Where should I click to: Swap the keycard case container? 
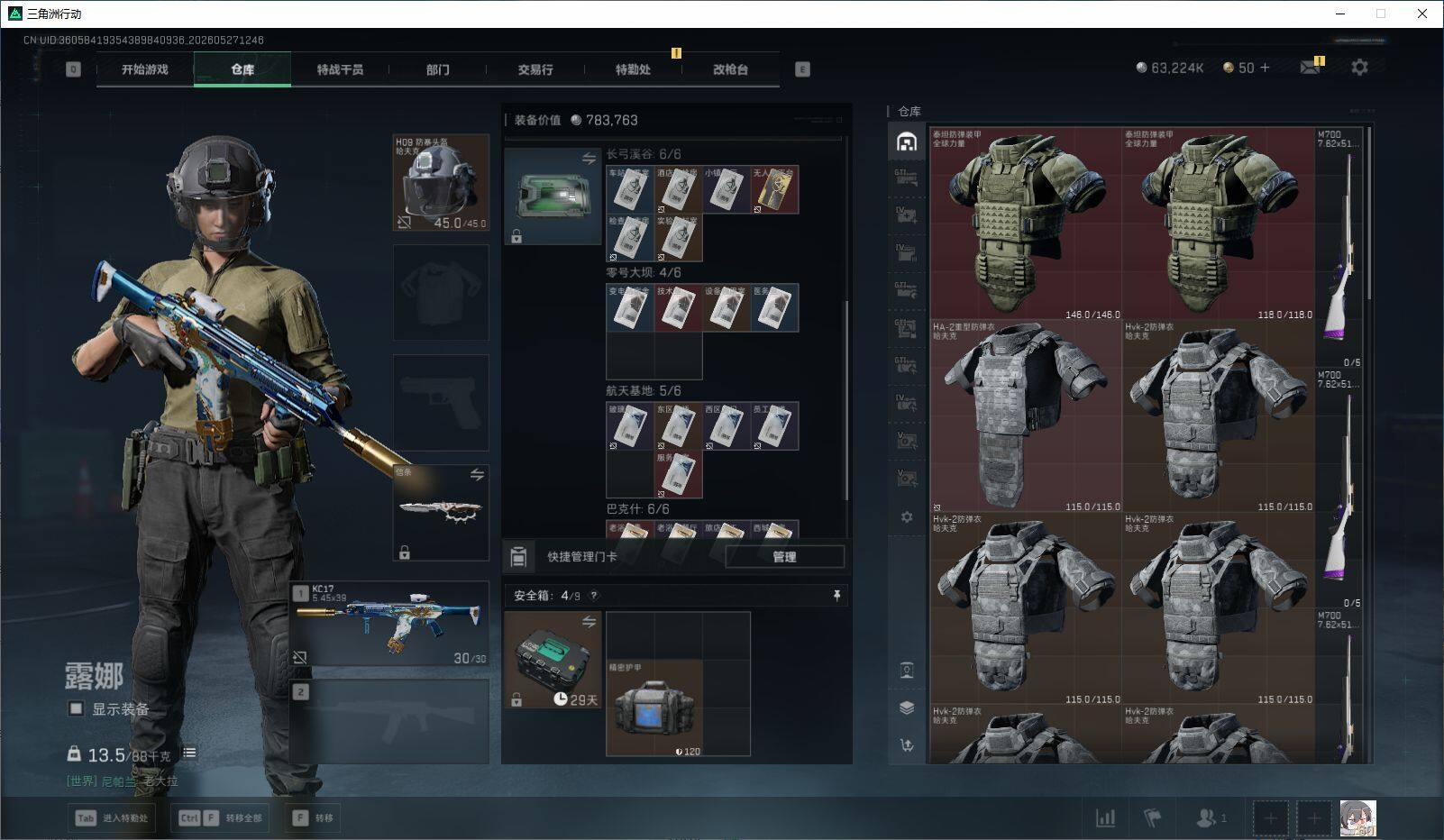click(589, 159)
